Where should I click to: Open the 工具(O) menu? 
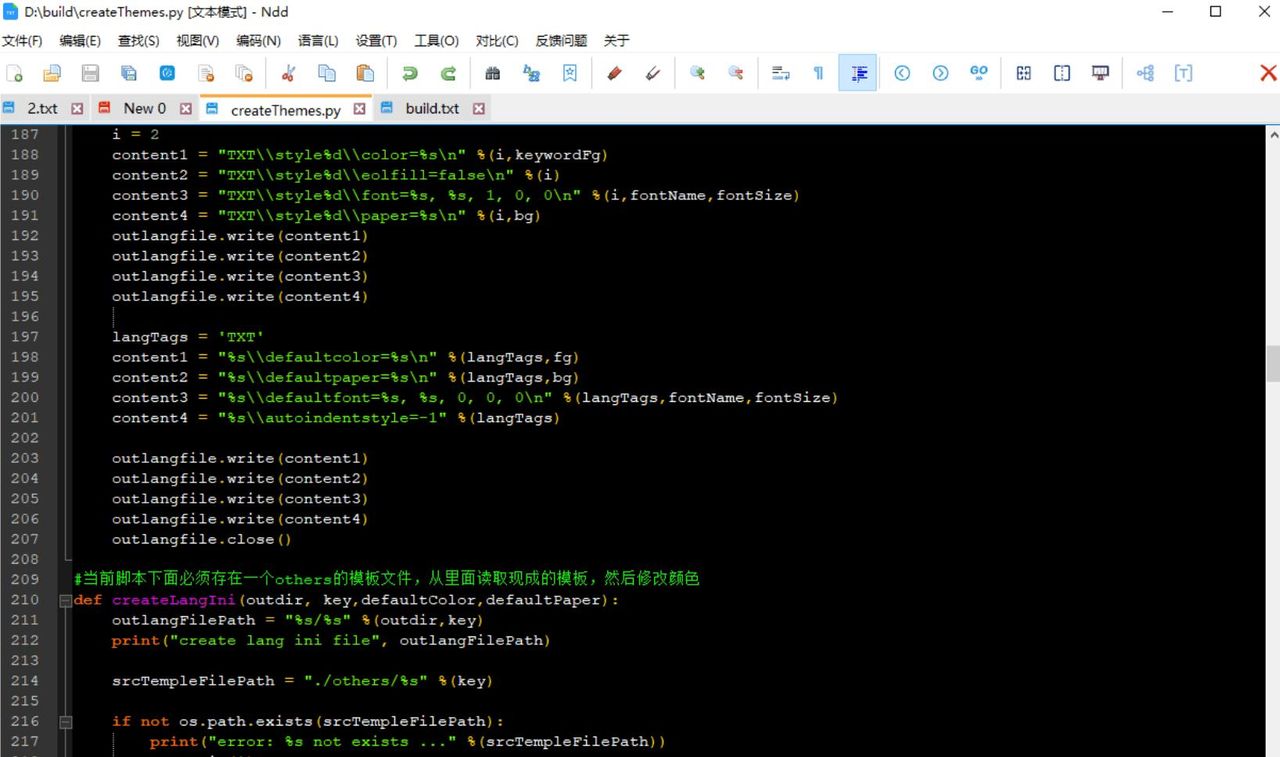(x=436, y=41)
